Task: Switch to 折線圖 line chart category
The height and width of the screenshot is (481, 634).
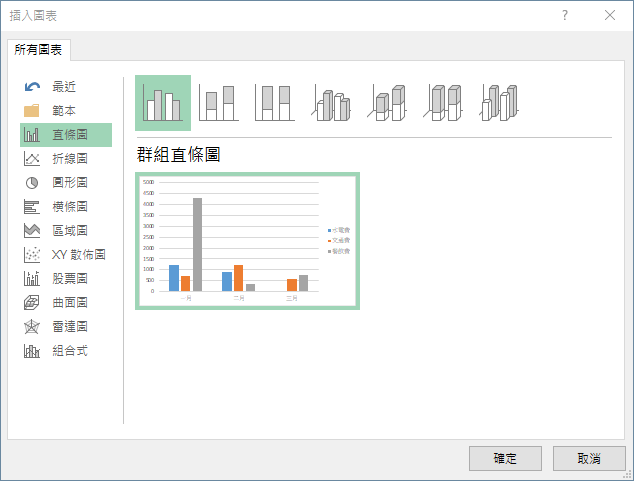Action: pos(68,159)
